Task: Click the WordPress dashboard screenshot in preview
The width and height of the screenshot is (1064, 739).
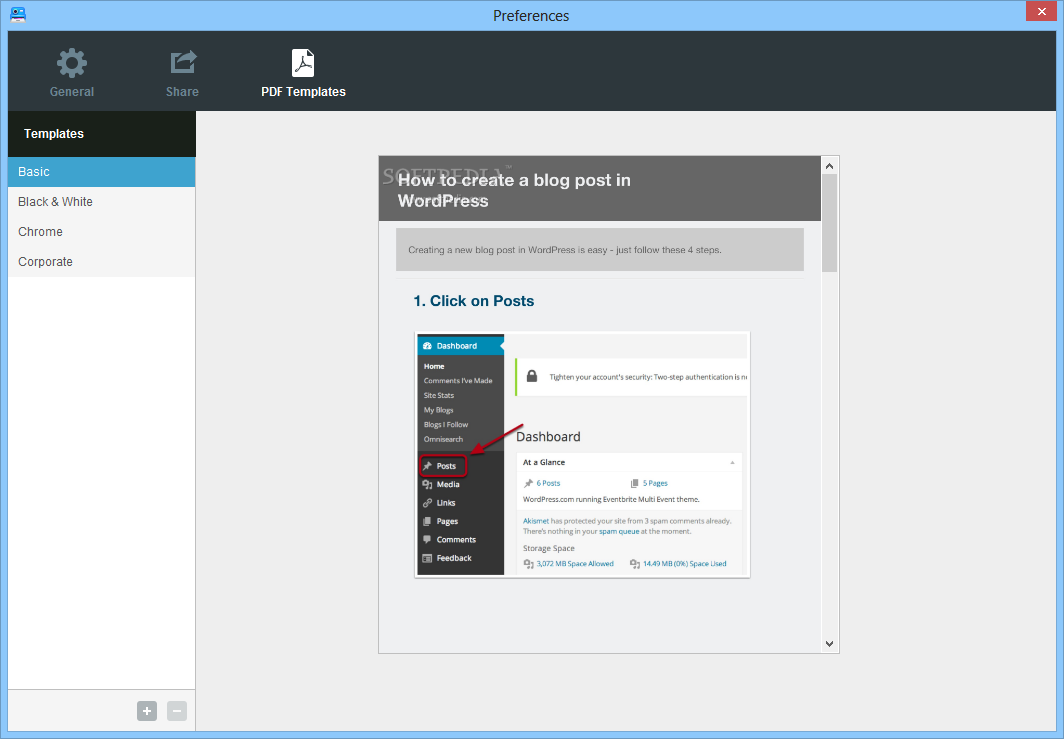Action: (x=582, y=454)
